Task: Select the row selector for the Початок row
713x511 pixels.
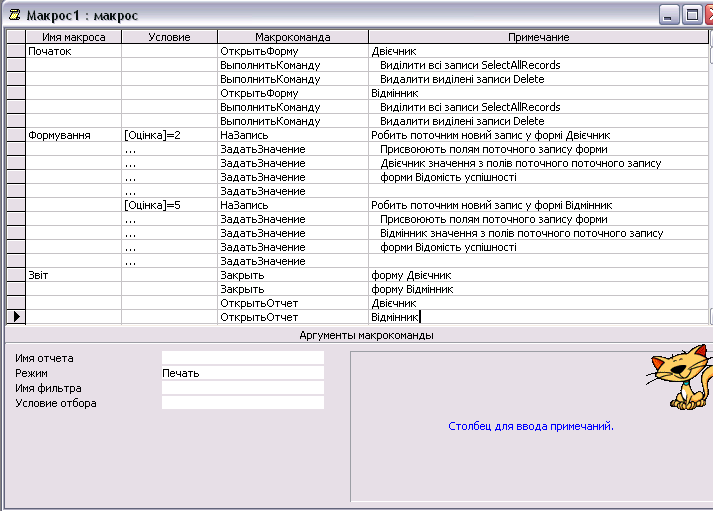Action: coord(16,51)
